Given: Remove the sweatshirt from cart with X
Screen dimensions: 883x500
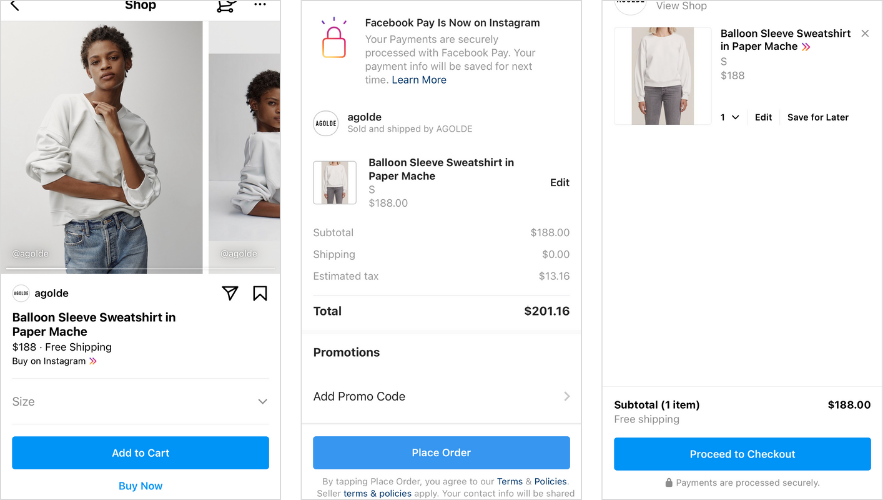Looking at the screenshot, I should (x=865, y=34).
